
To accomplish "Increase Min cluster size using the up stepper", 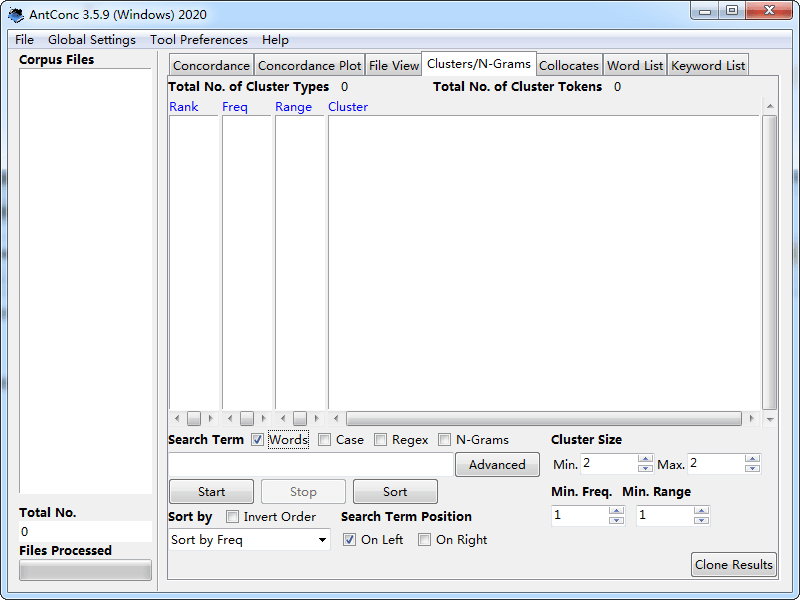I will point(645,459).
